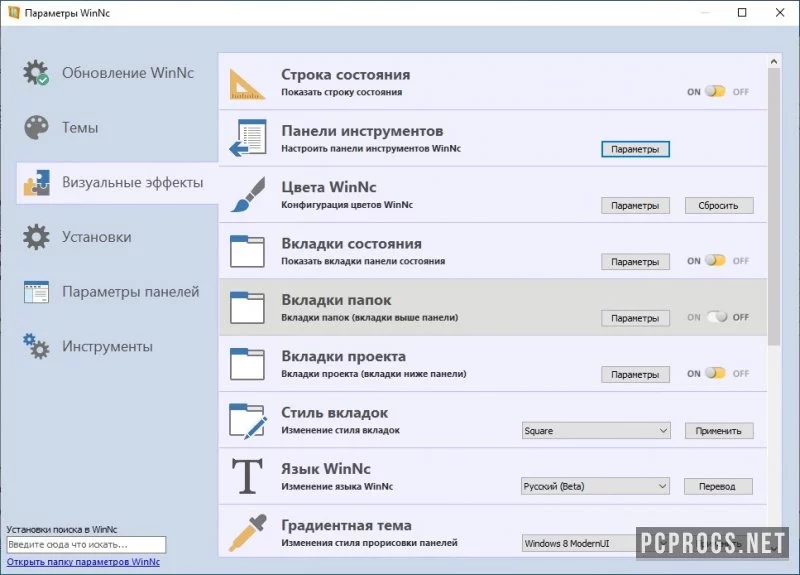
Task: Click Параметры button for Панели инструментов
Action: 635,149
